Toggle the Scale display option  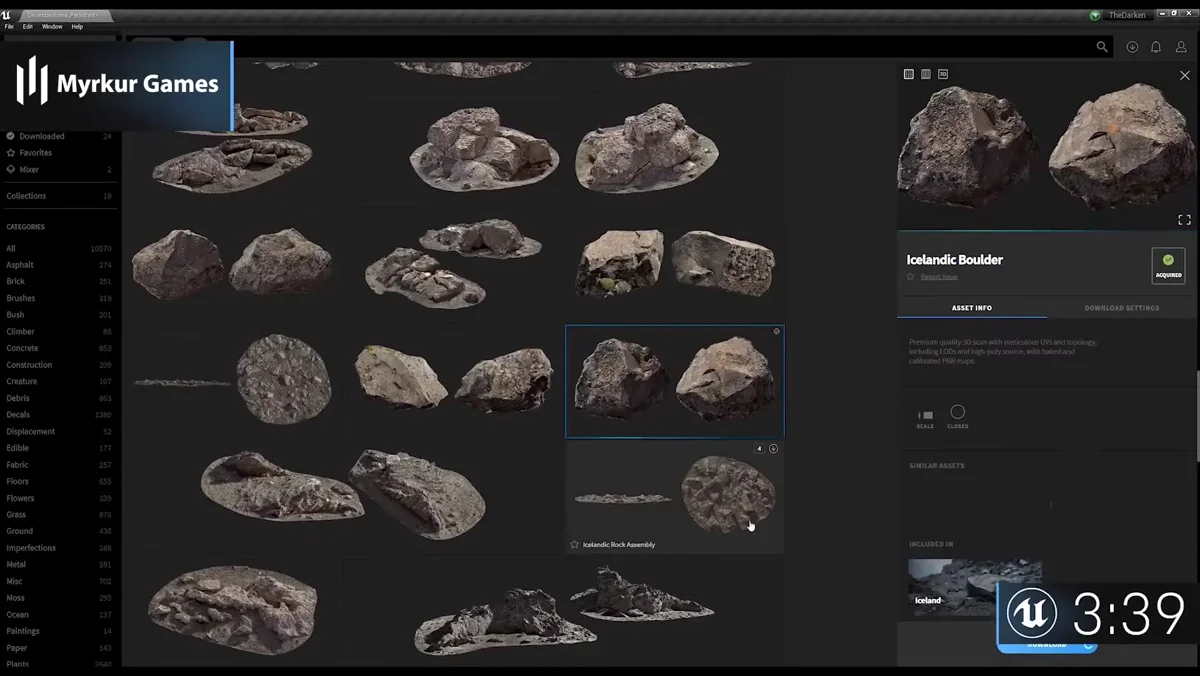click(x=924, y=417)
